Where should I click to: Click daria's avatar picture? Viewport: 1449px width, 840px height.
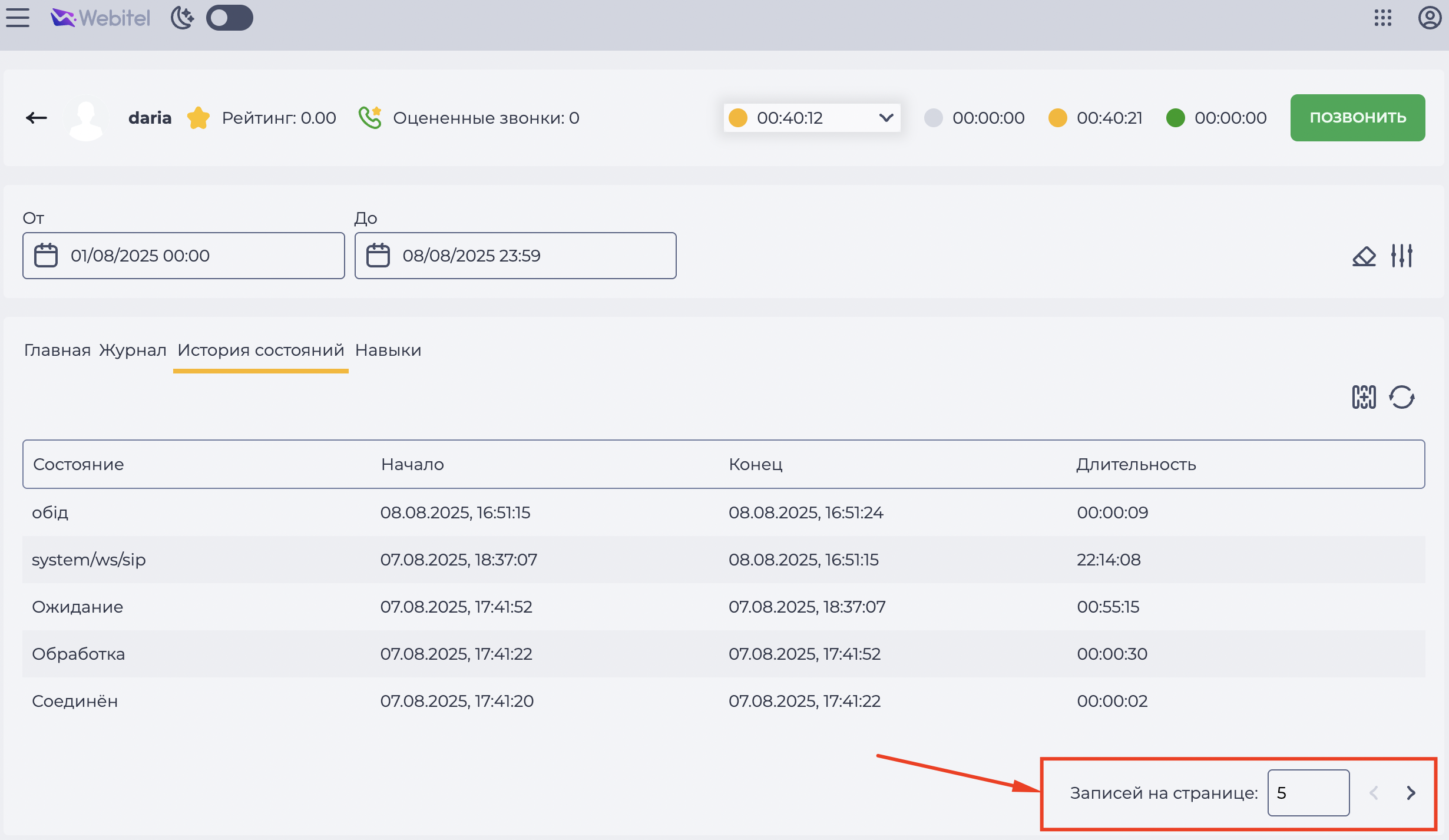point(86,118)
